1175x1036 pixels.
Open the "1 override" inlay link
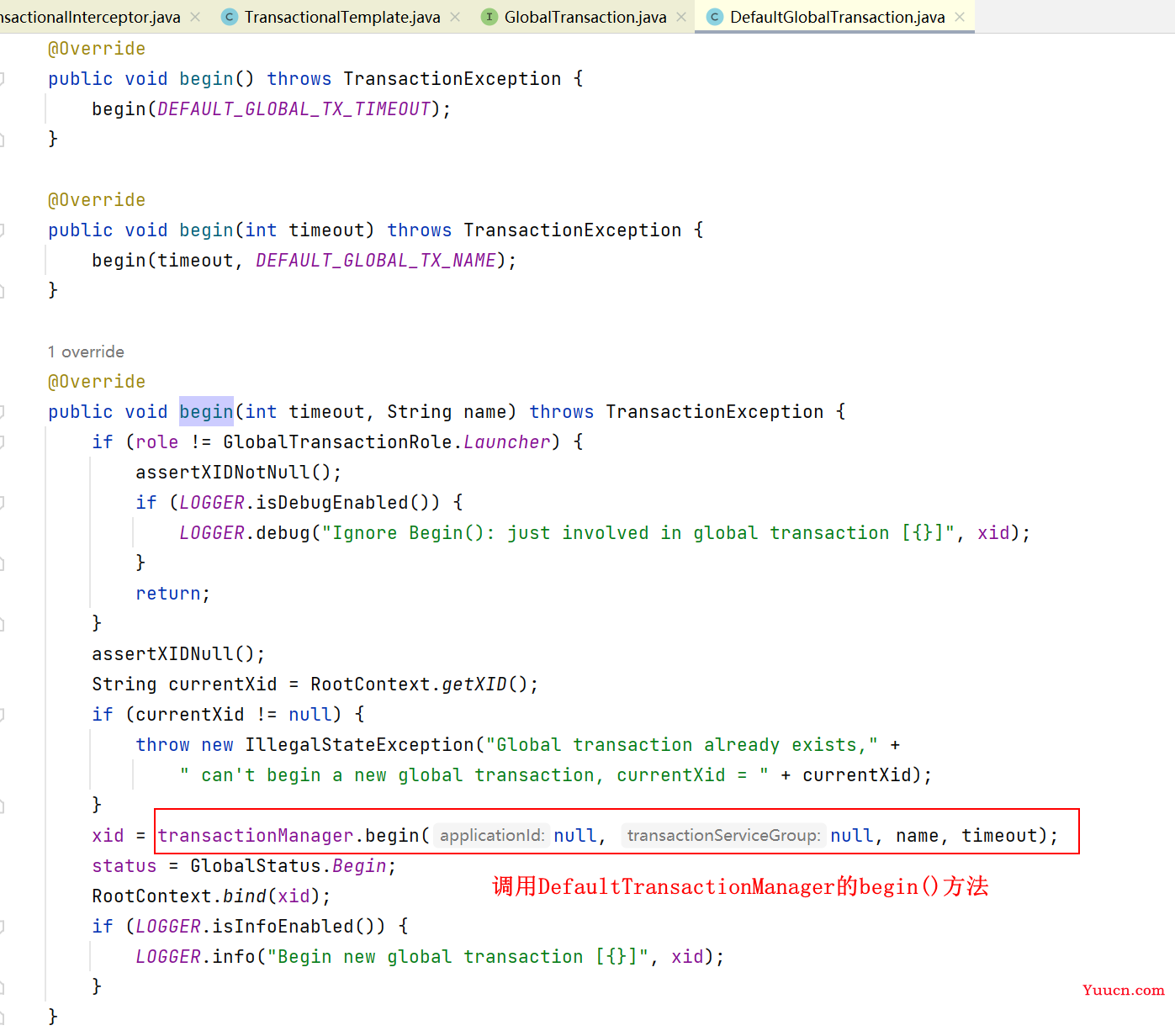(x=86, y=351)
